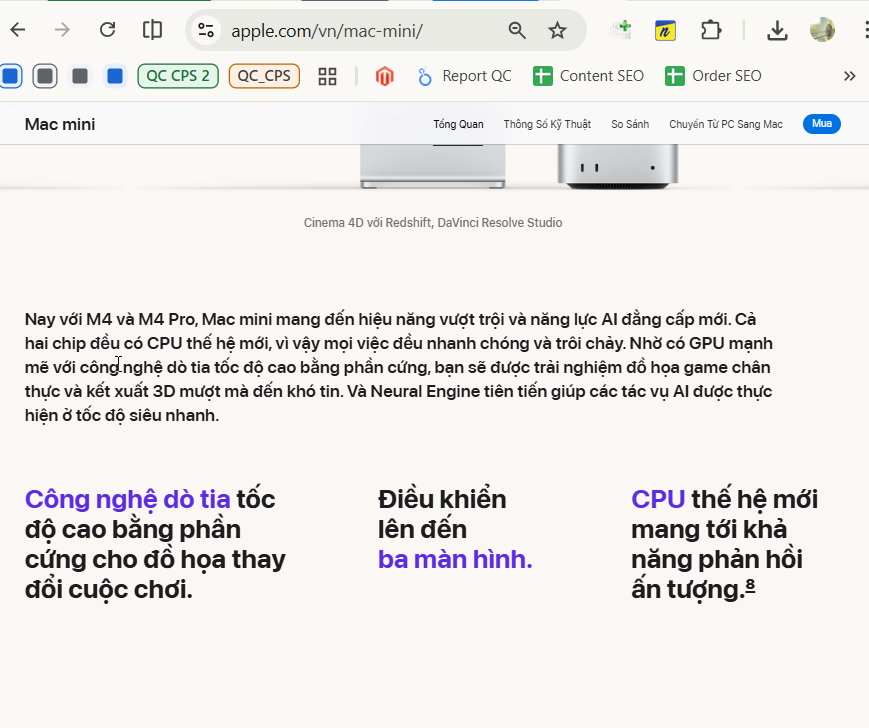
Task: Open footnote 8 after ấn tượng
Action: (x=750, y=586)
